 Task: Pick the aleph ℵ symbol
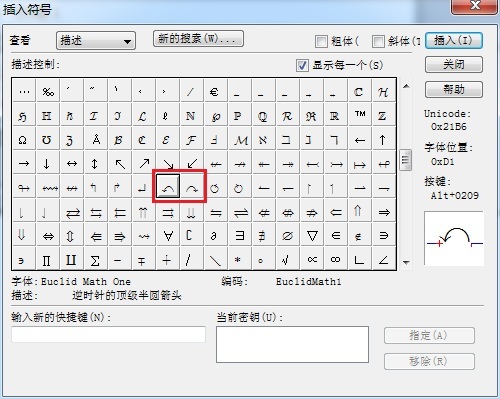[263, 140]
